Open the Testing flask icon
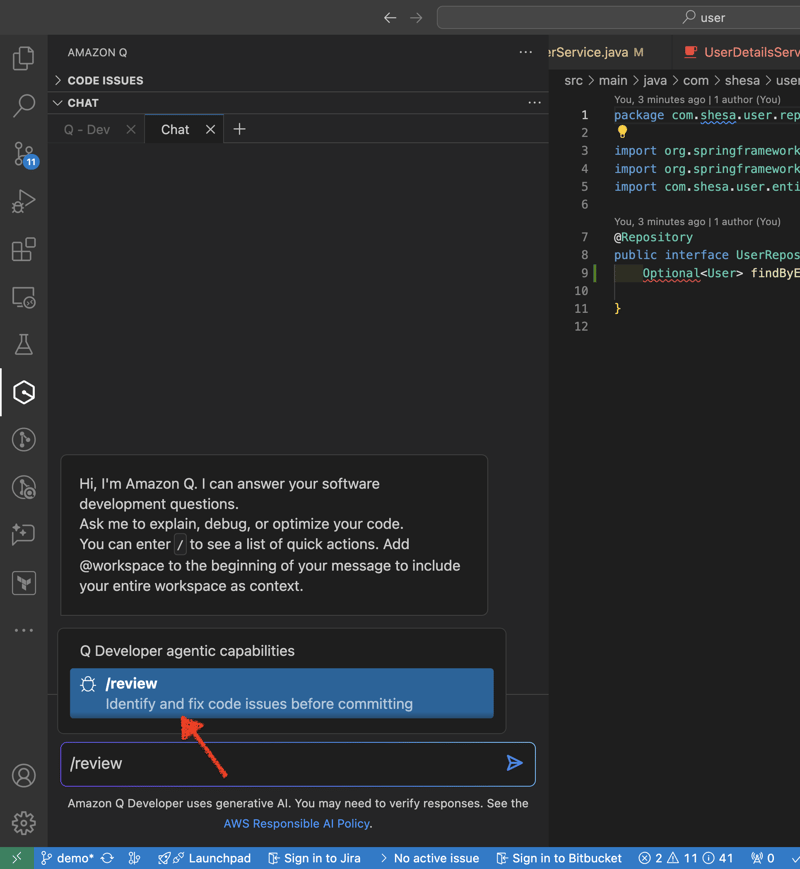The width and height of the screenshot is (800, 869). [24, 345]
